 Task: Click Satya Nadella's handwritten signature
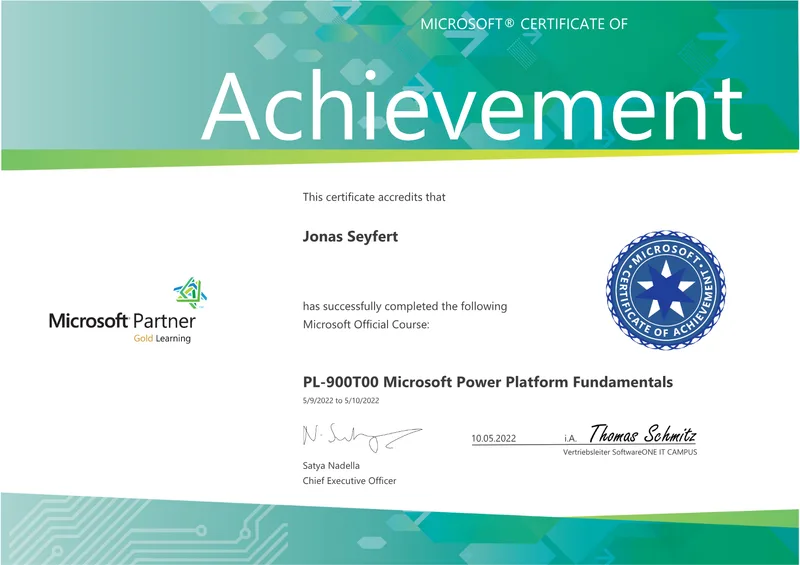(362, 437)
